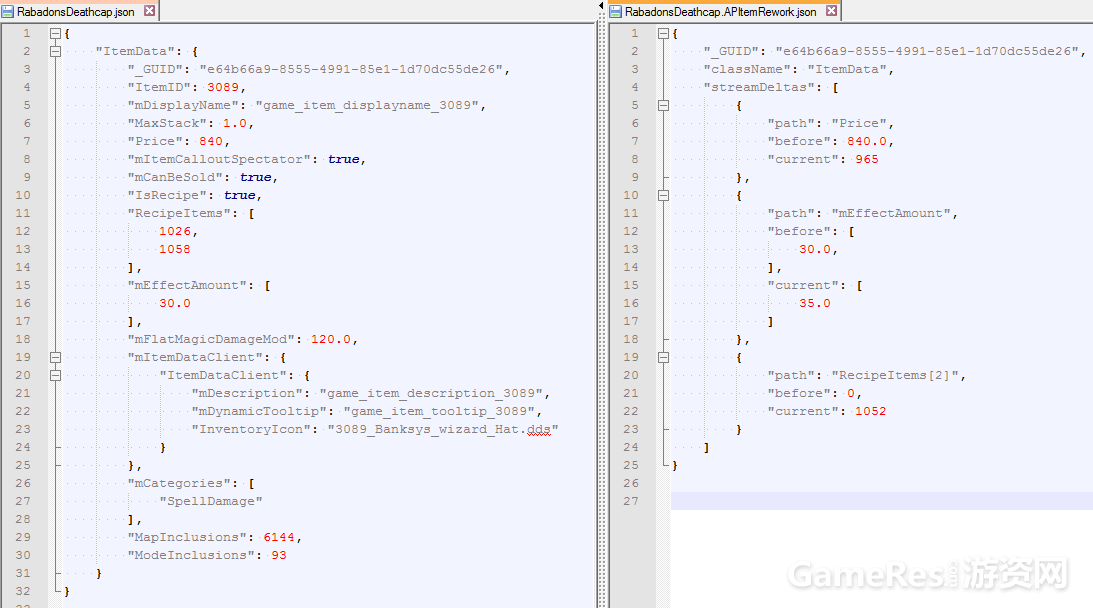Click "className" key in right pane
Image resolution: width=1093 pixels, height=608 pixels.
pos(747,69)
